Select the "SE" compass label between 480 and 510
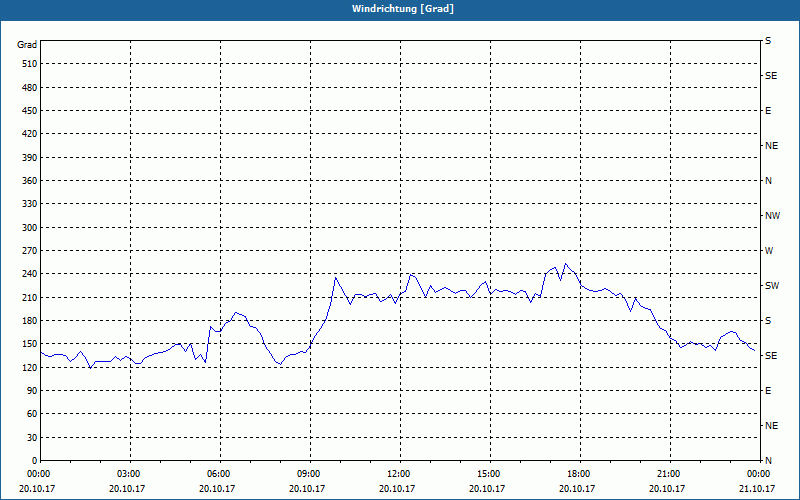800x500 pixels. coord(771,76)
